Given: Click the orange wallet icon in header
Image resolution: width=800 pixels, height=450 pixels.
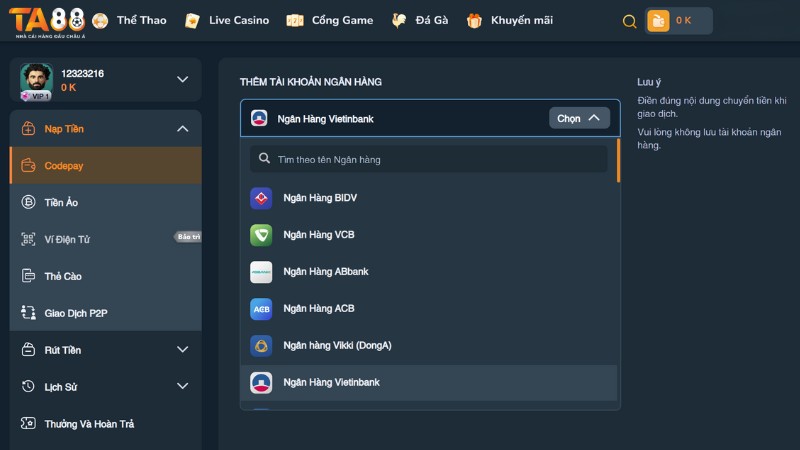Looking at the screenshot, I should 658,21.
